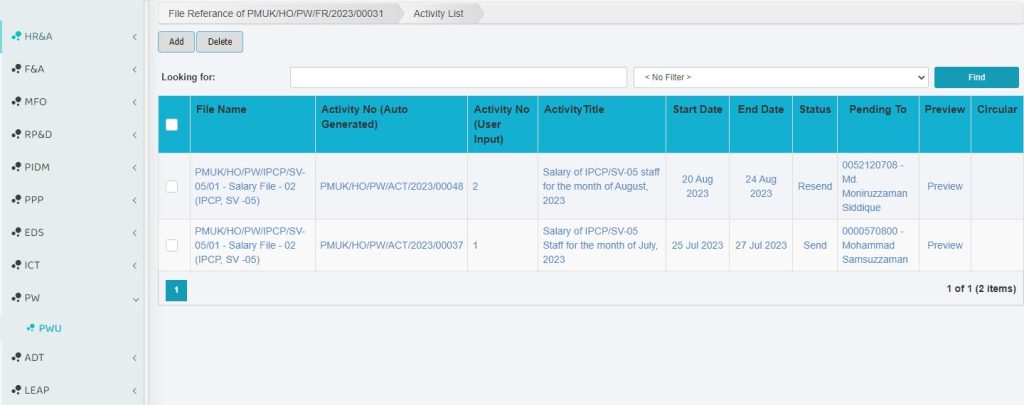This screenshot has width=1024, height=405.
Task: Click the LEAP module icon in sidebar
Action: click(14, 390)
